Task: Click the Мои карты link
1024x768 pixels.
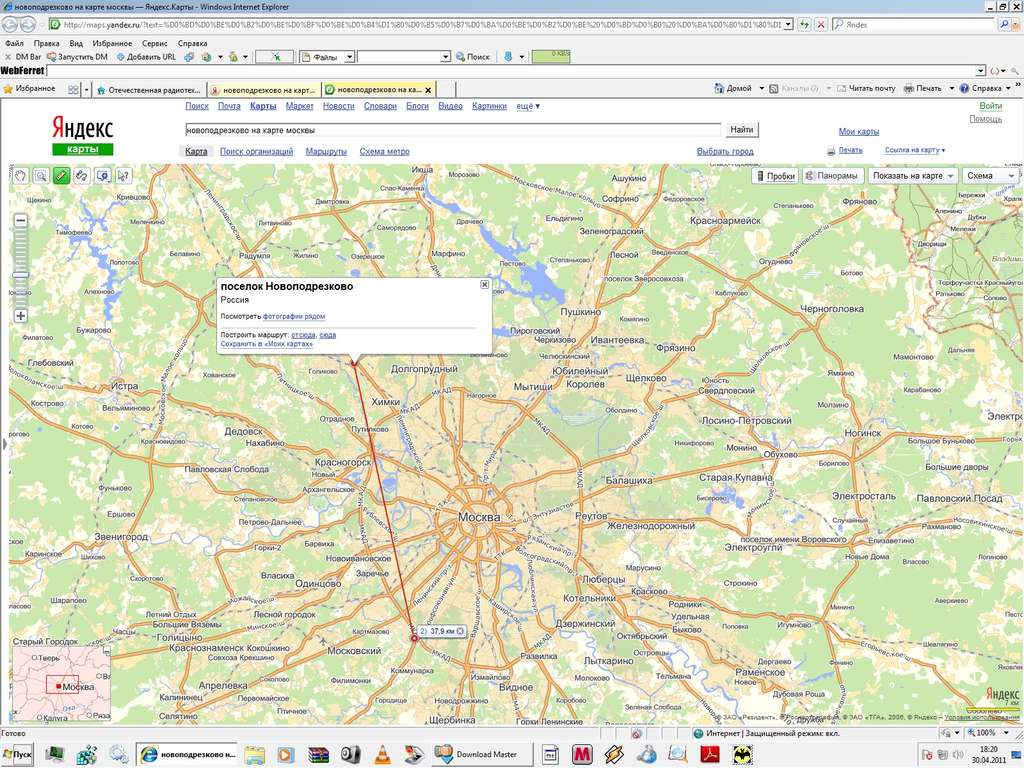Action: (x=859, y=132)
